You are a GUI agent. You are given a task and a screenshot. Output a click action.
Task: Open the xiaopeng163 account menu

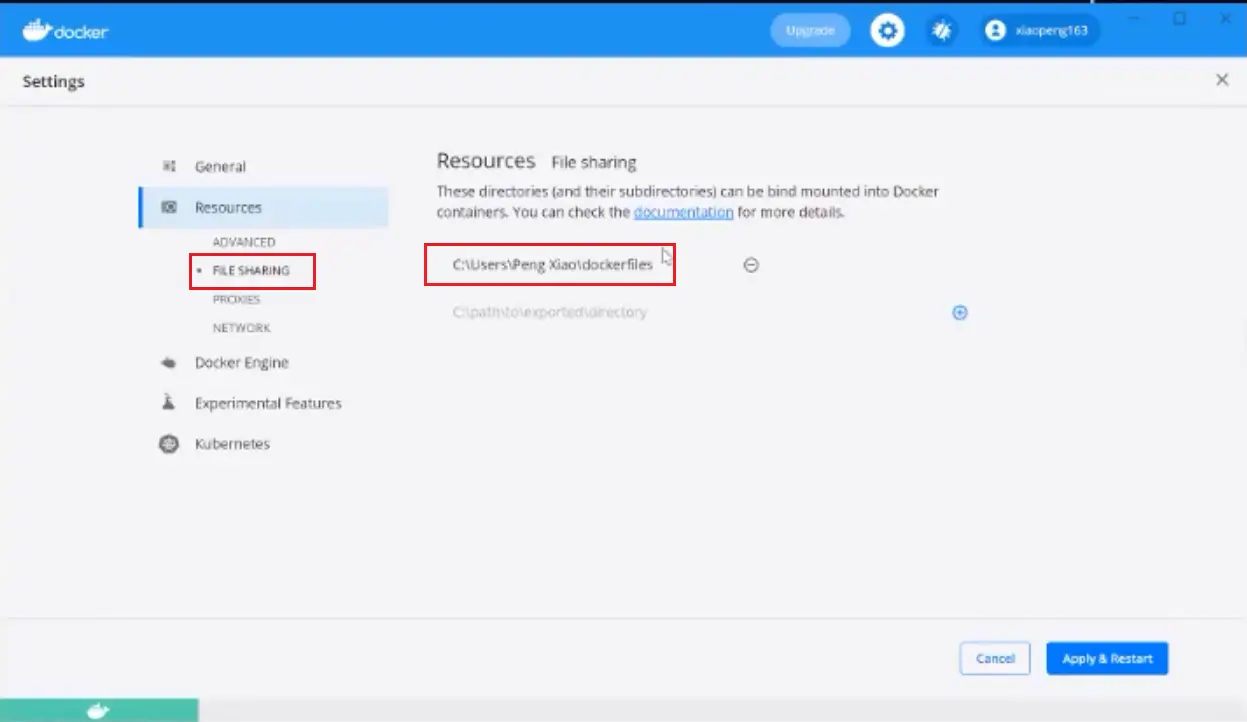pyautogui.click(x=1038, y=31)
